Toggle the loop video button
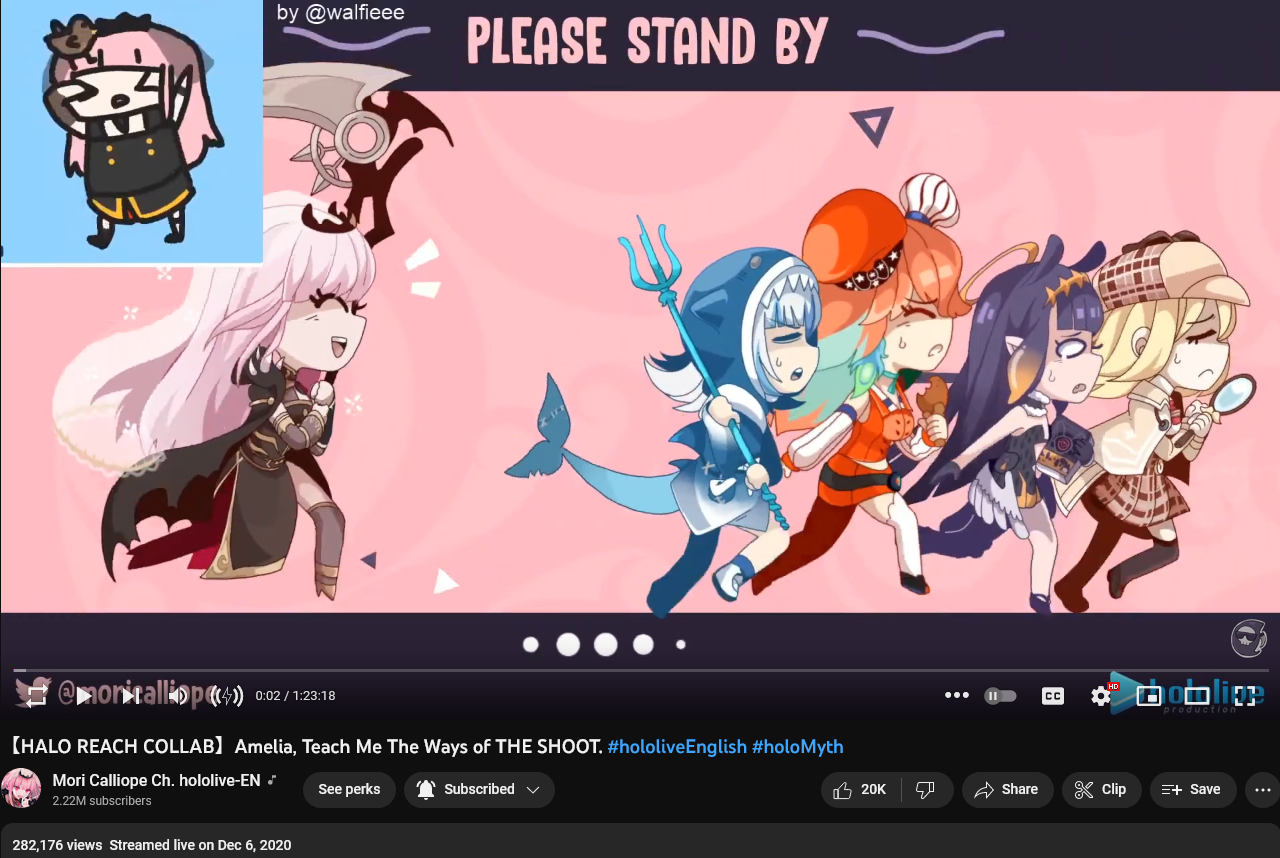Viewport: 1280px width, 858px height. (x=36, y=695)
